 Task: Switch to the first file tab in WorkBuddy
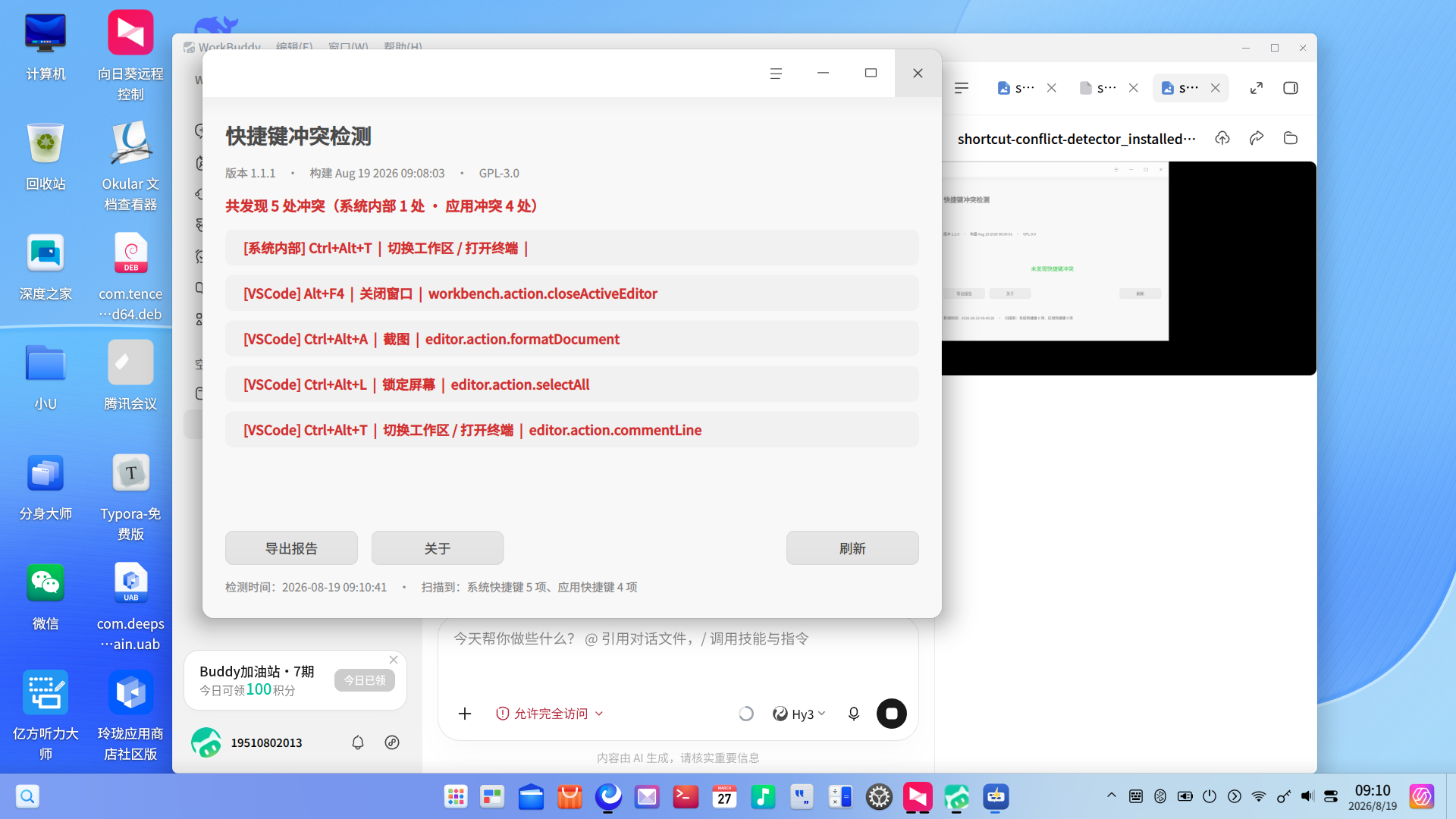tap(1015, 88)
